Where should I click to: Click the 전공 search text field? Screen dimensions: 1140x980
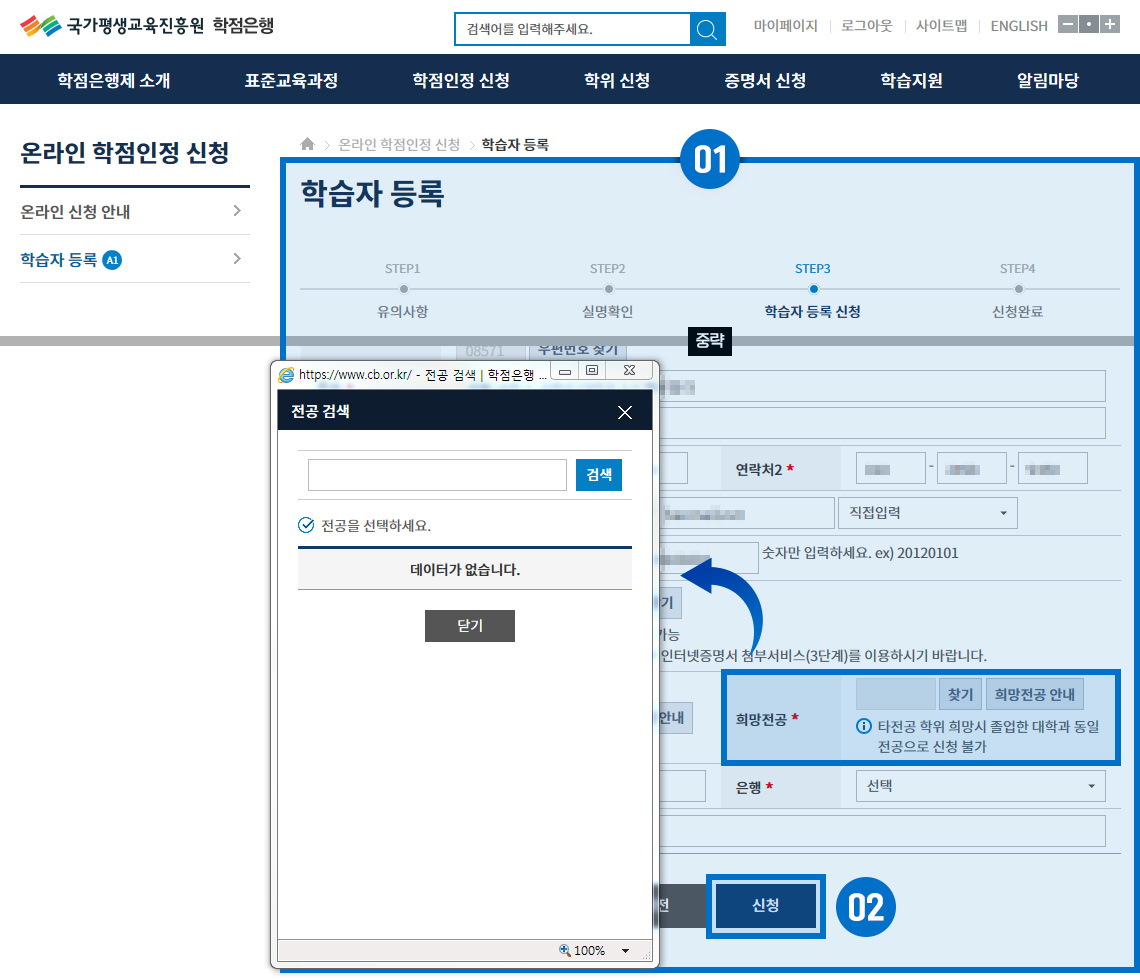(437, 475)
